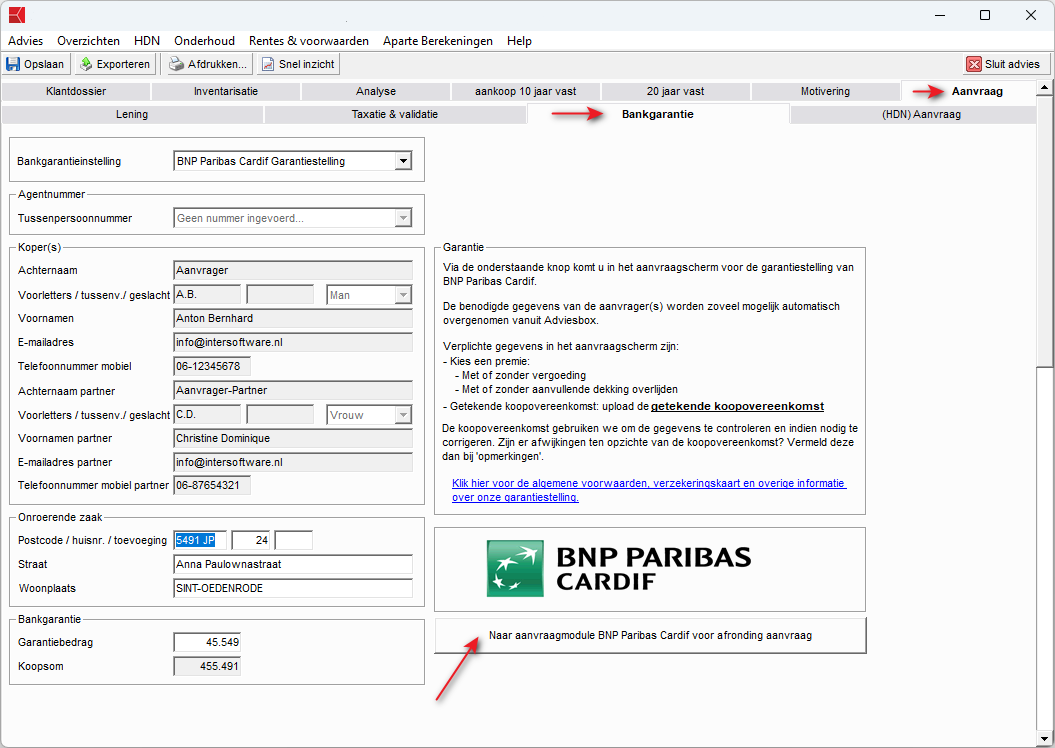The height and width of the screenshot is (748, 1055).
Task: Click the empty toevoeging field
Action: (x=294, y=540)
